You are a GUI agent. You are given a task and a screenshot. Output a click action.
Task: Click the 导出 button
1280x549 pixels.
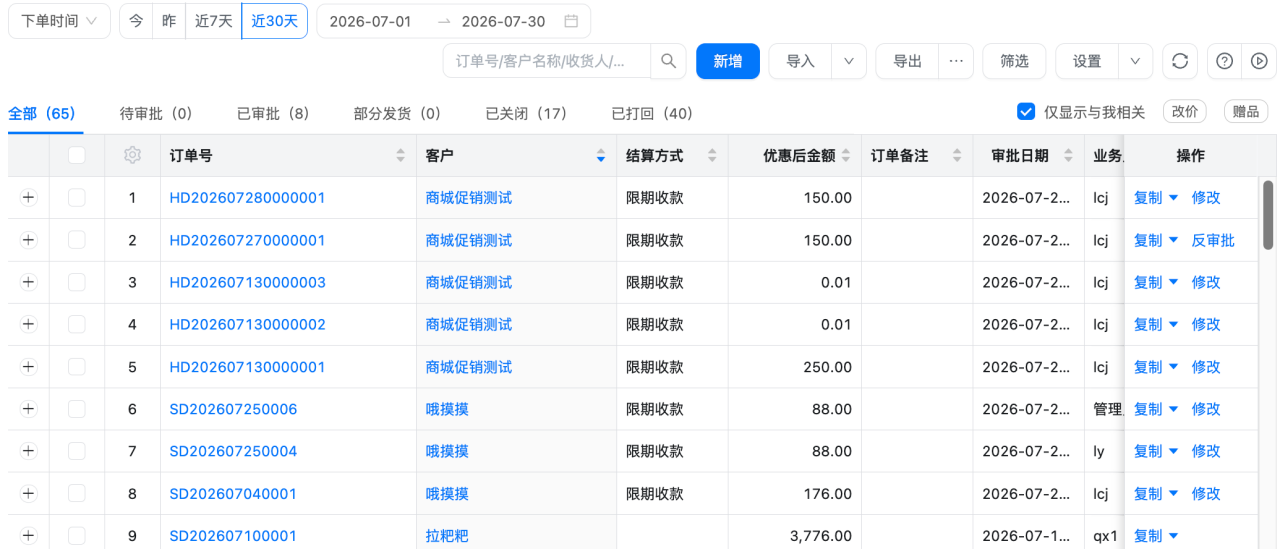(x=908, y=61)
